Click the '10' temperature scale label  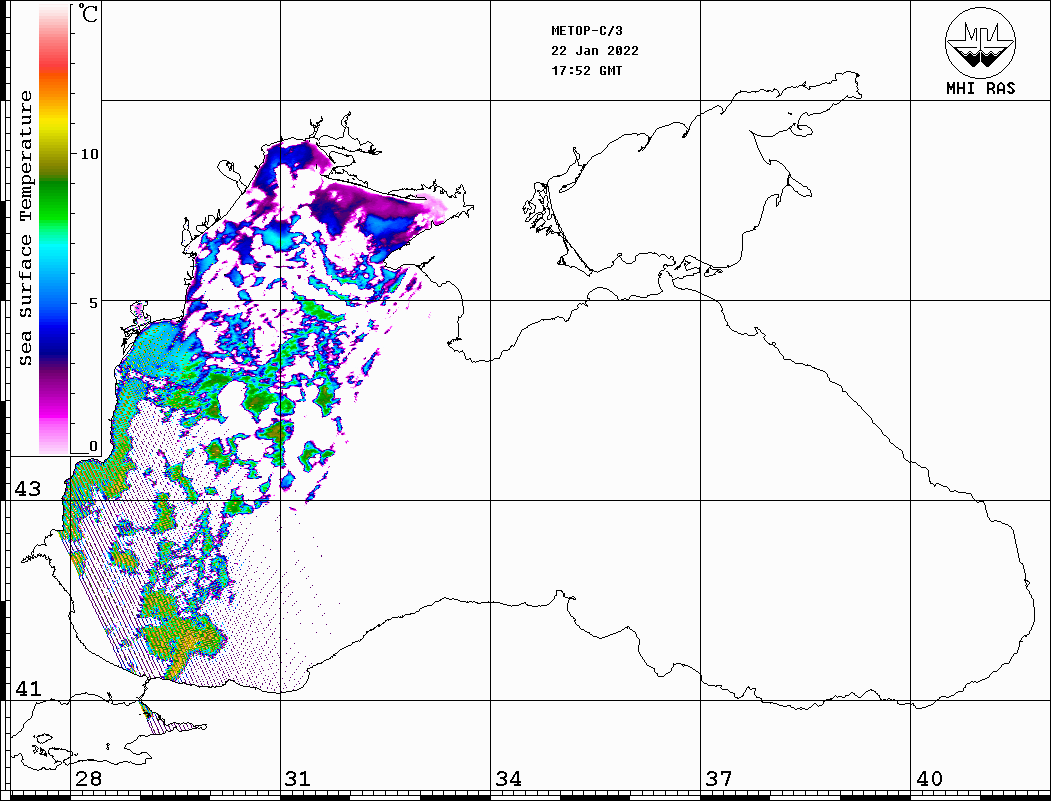(89, 154)
